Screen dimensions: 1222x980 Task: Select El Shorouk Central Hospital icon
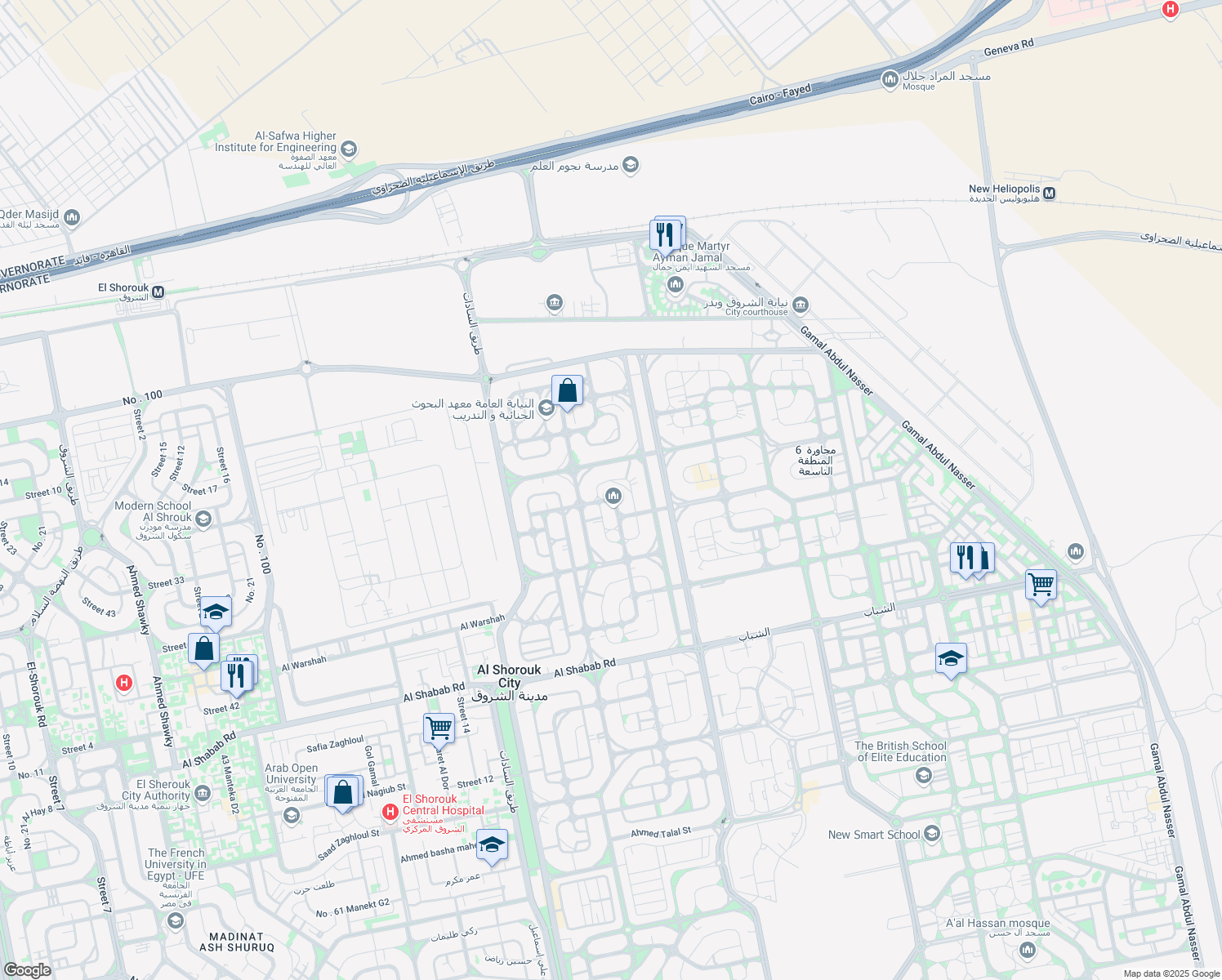[390, 812]
